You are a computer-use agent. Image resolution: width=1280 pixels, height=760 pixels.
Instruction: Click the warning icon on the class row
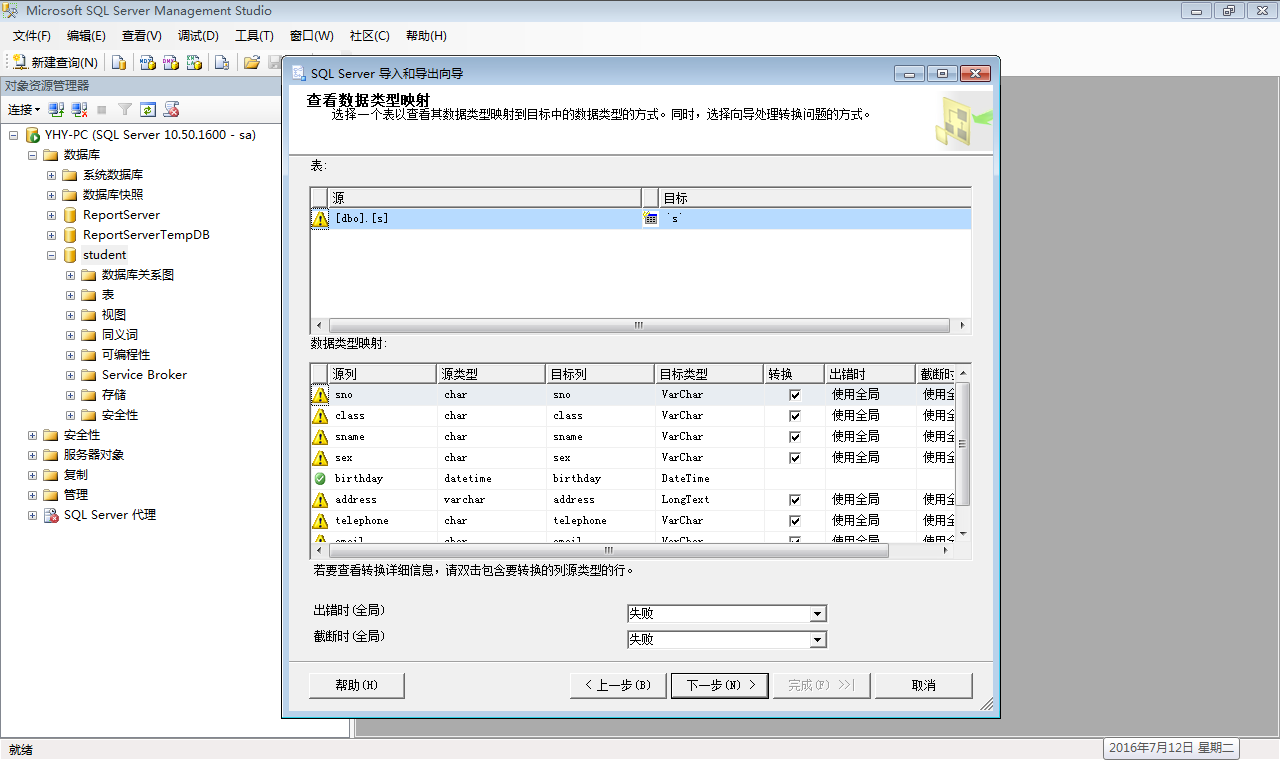320,416
